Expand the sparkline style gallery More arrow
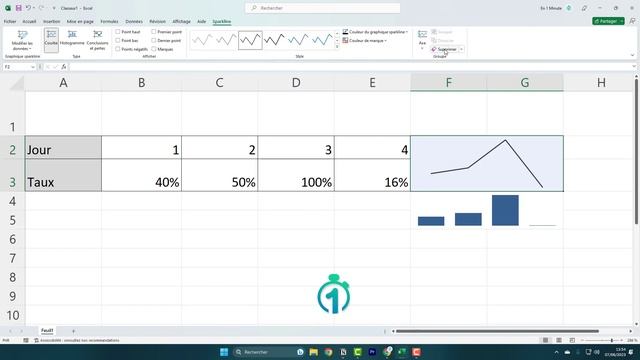640x360 pixels. click(337, 47)
